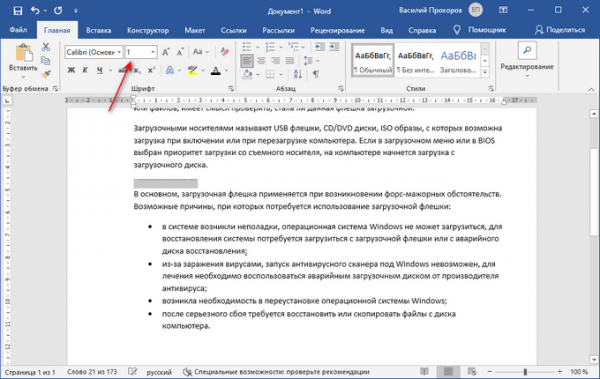Screen dimensions: 600x379
Task: Click the lightbulb Помощник icon
Action: coord(457,30)
